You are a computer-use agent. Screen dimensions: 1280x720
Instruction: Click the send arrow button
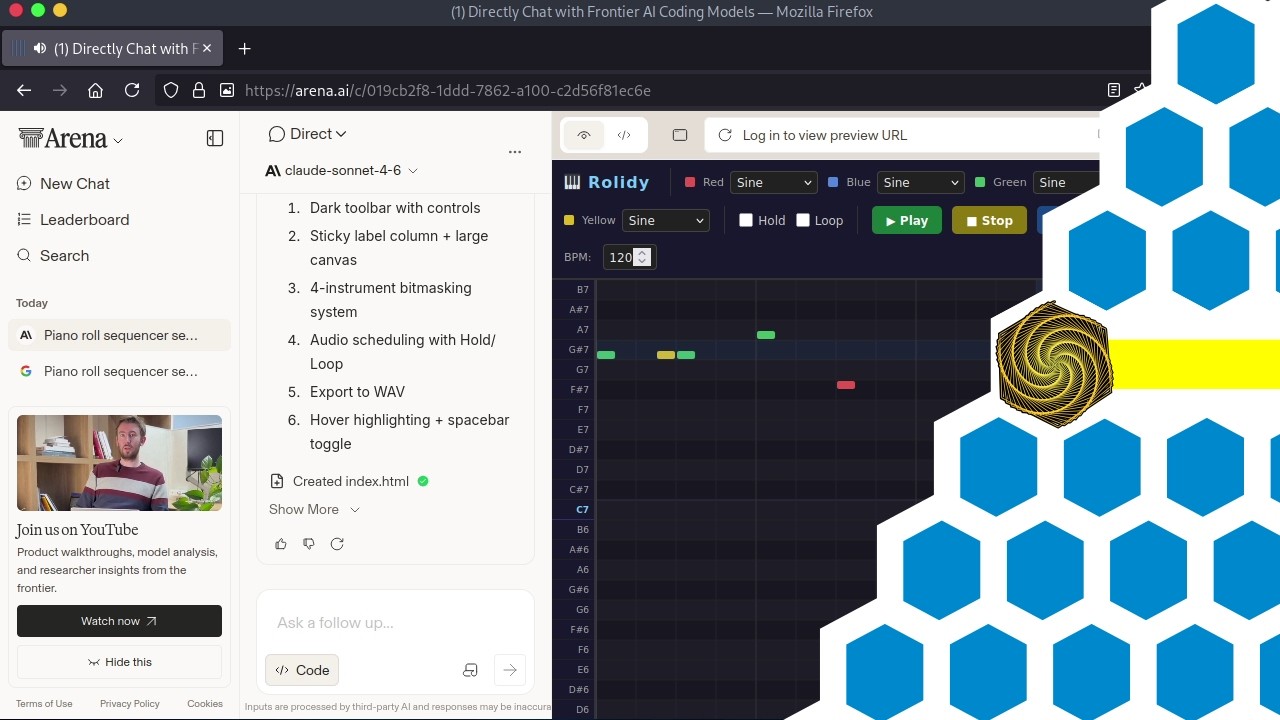[510, 670]
